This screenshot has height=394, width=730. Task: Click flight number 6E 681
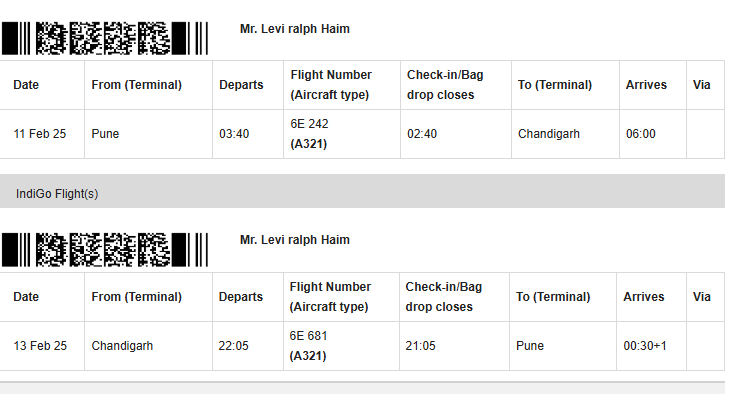click(x=309, y=336)
